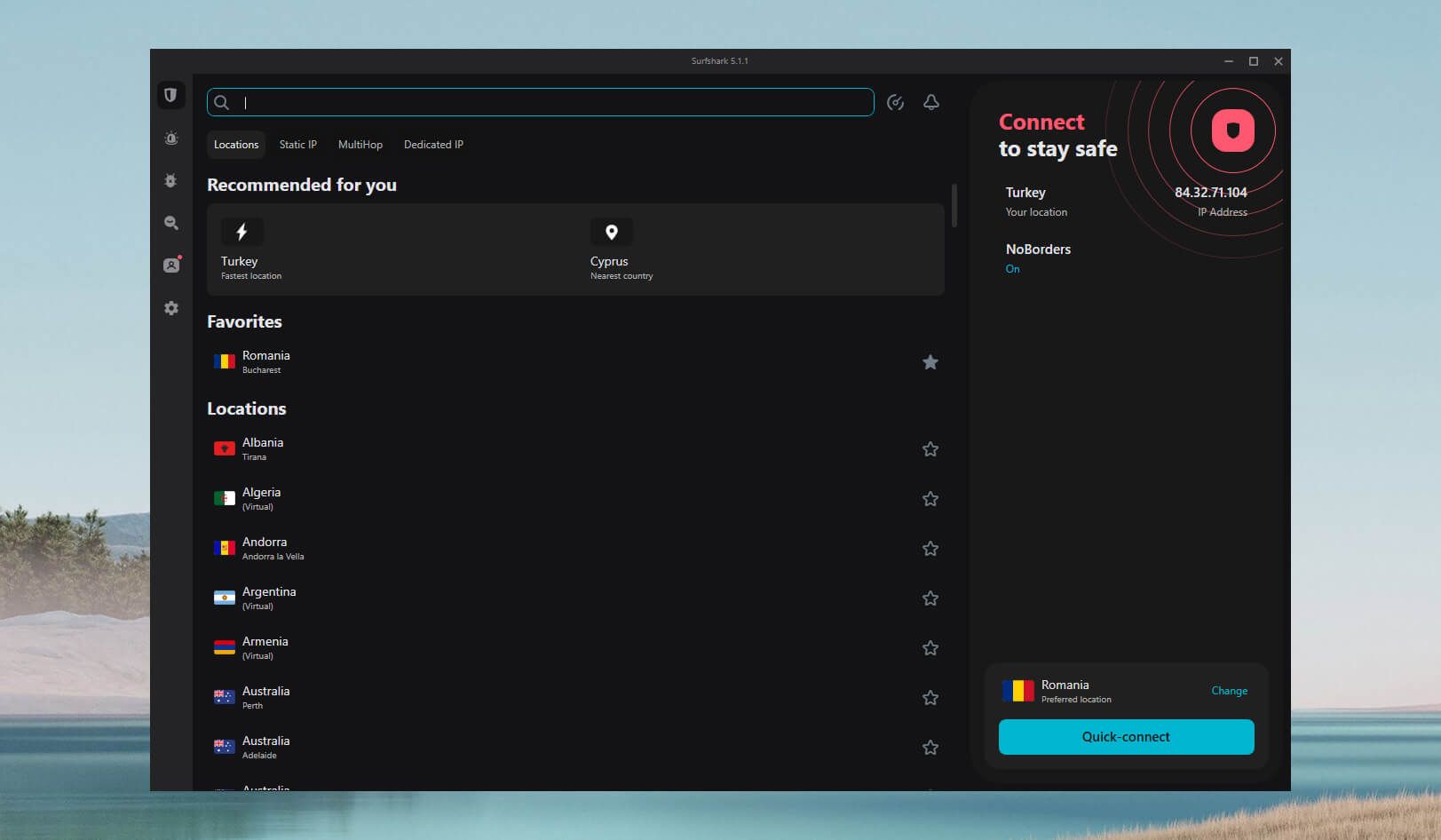Click the nearest country pin icon
Screen dimensions: 1441x840
pyautogui.click(x=611, y=232)
